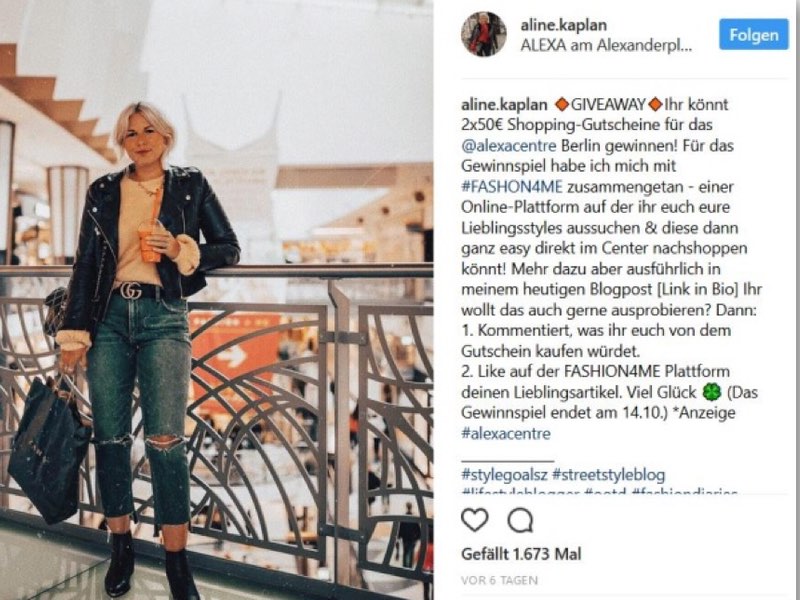Click the orange diamond emoji before GIVEAWAY
This screenshot has height=600, width=800.
tap(562, 105)
